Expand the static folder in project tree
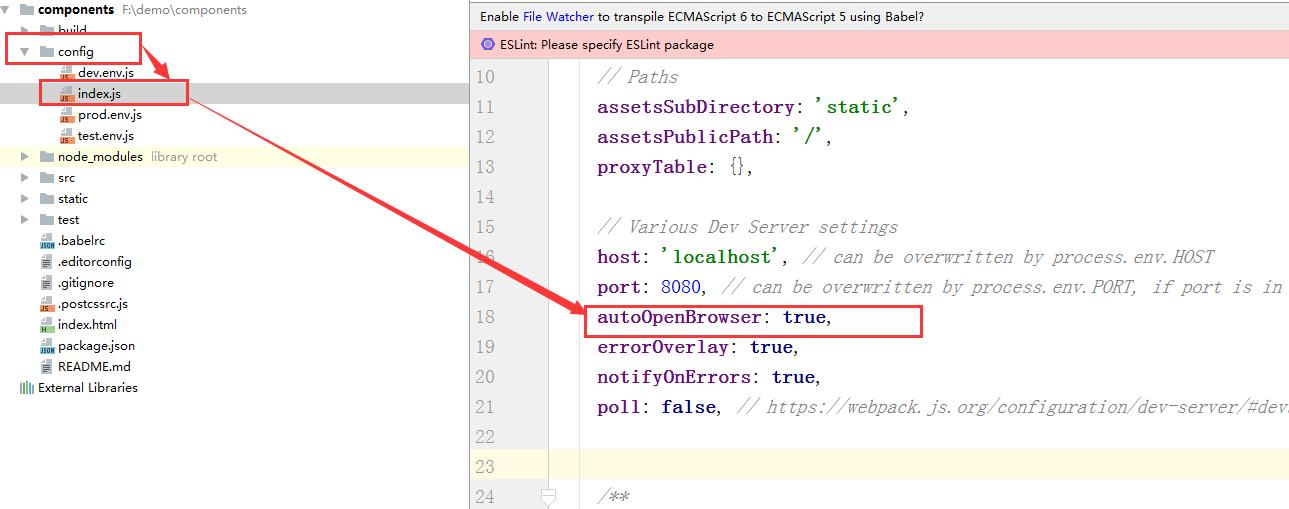The height and width of the screenshot is (509, 1289). tap(25, 199)
